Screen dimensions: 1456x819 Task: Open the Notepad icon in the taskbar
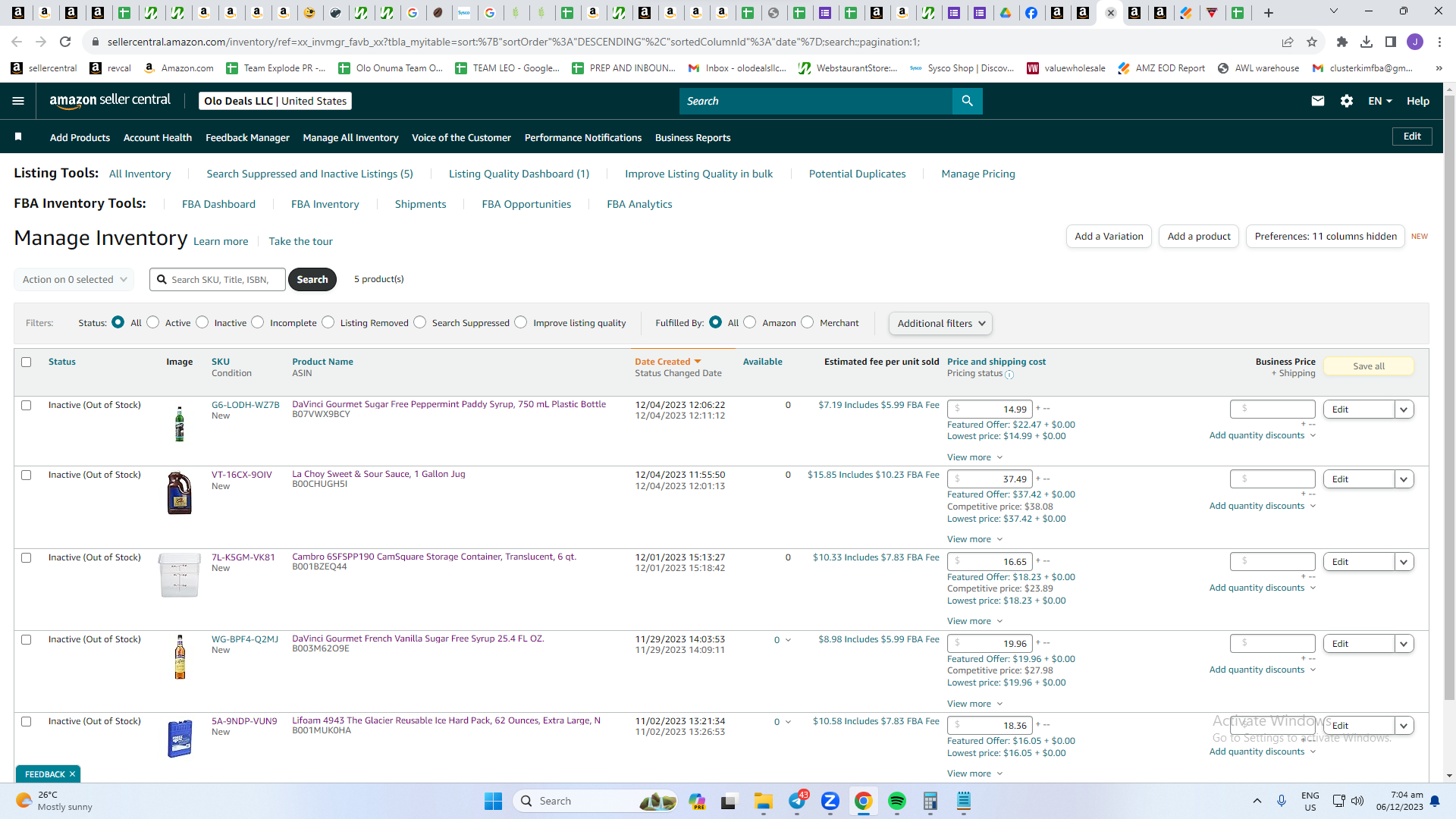[x=964, y=801]
